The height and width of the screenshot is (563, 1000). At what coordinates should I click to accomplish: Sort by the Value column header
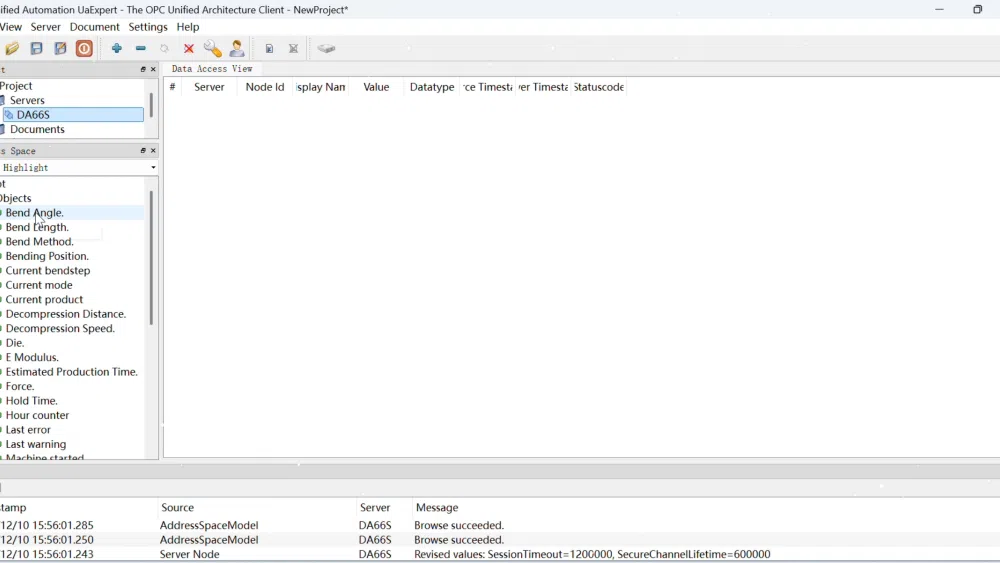click(376, 87)
